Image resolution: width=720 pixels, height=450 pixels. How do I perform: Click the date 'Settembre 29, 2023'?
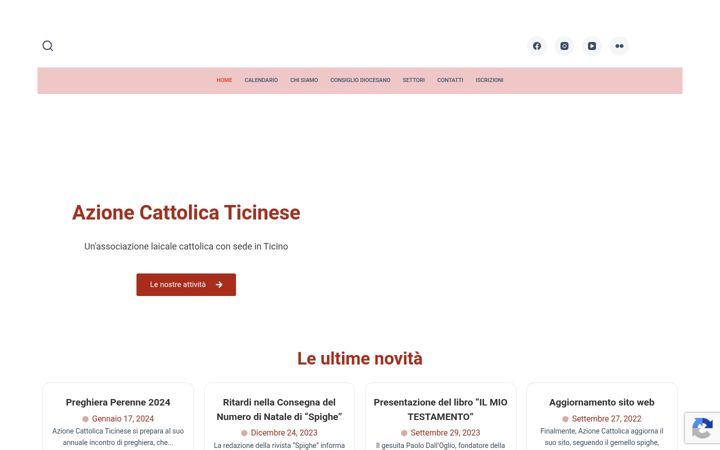click(x=445, y=433)
